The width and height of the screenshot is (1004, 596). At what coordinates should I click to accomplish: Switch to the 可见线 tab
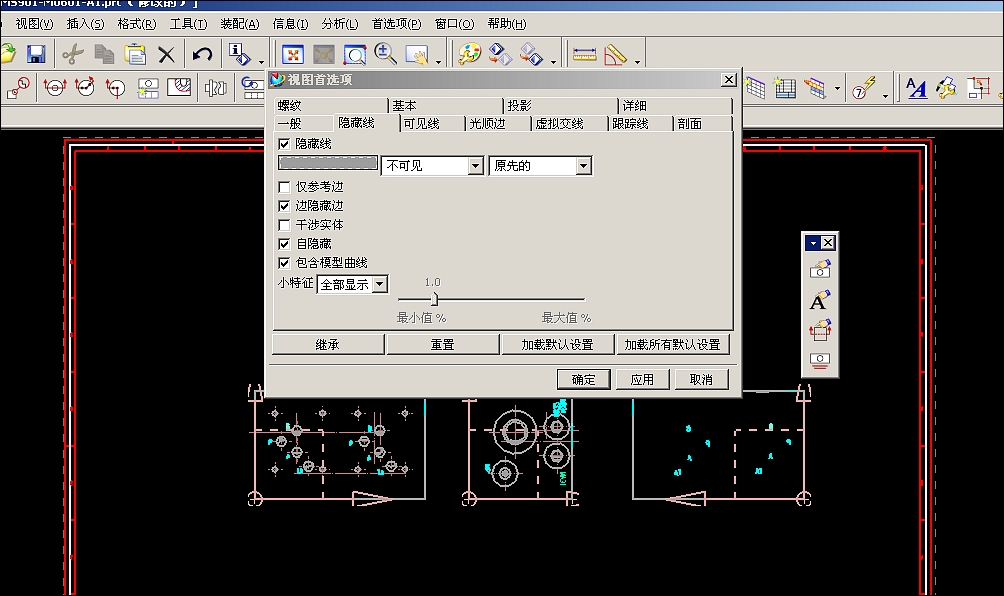[x=433, y=124]
